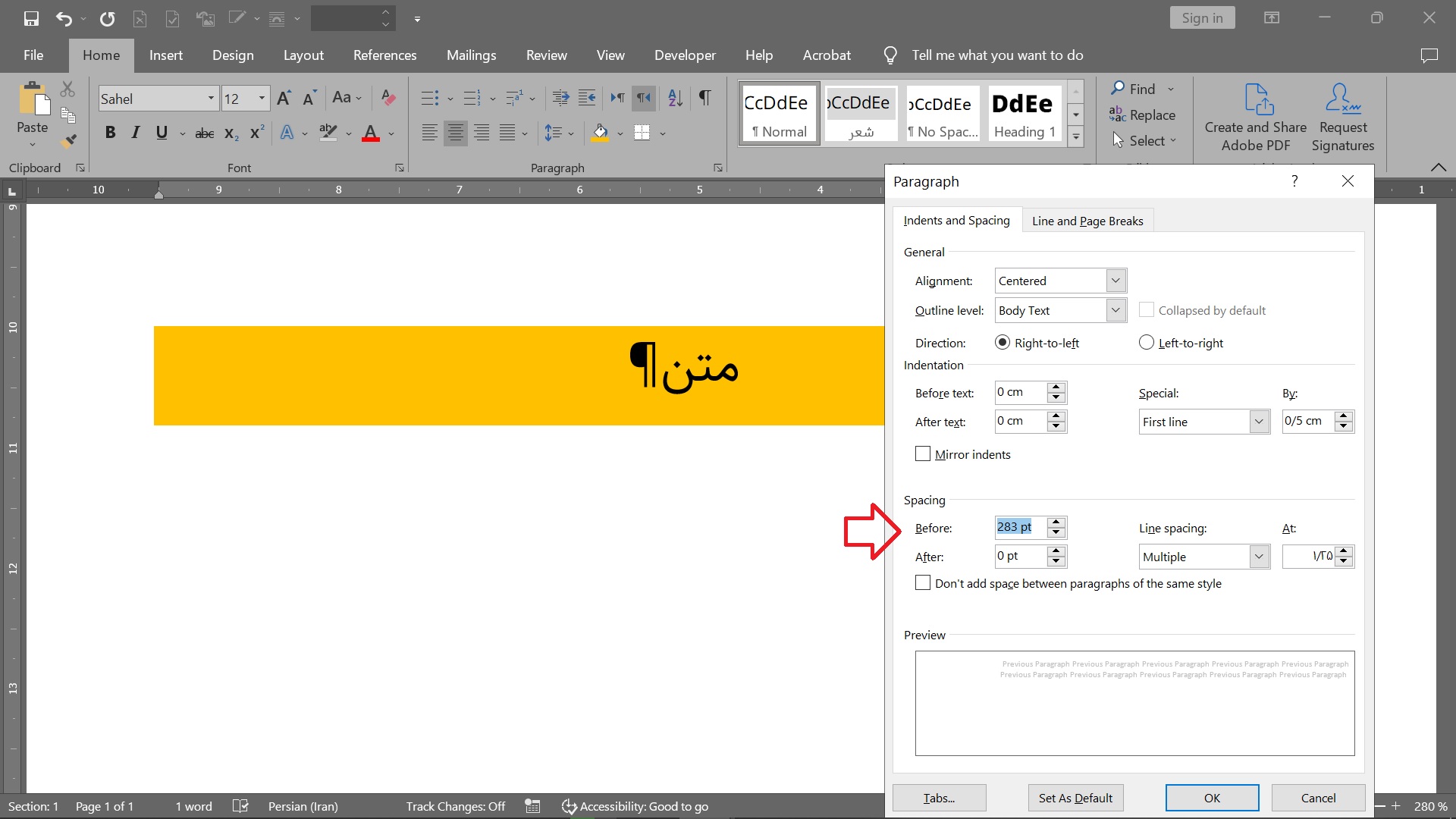Select the Heading 1 style thumbnail
The image size is (1456, 819).
click(x=1025, y=112)
